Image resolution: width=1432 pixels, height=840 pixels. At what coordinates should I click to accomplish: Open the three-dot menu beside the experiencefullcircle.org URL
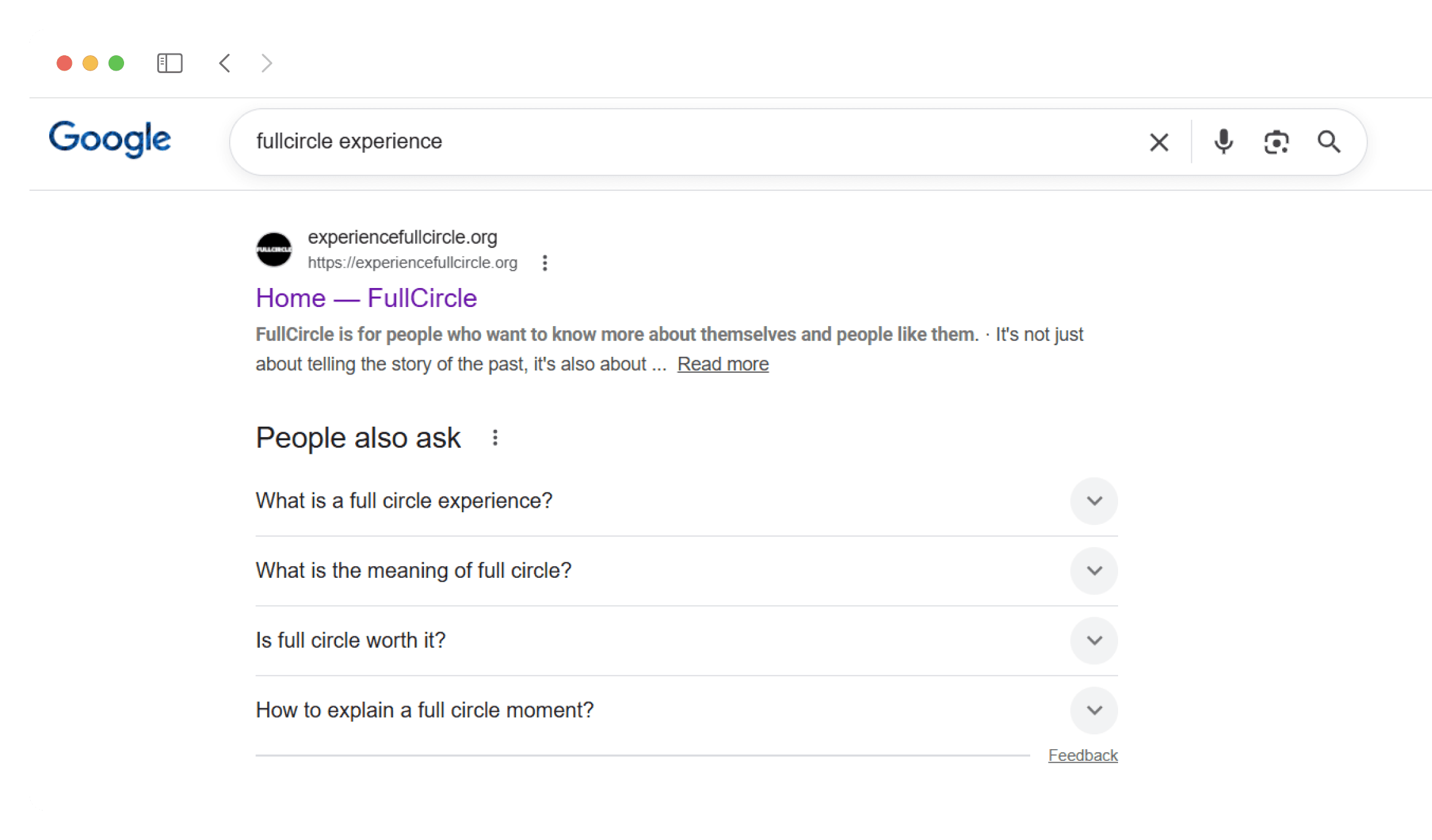click(x=544, y=263)
